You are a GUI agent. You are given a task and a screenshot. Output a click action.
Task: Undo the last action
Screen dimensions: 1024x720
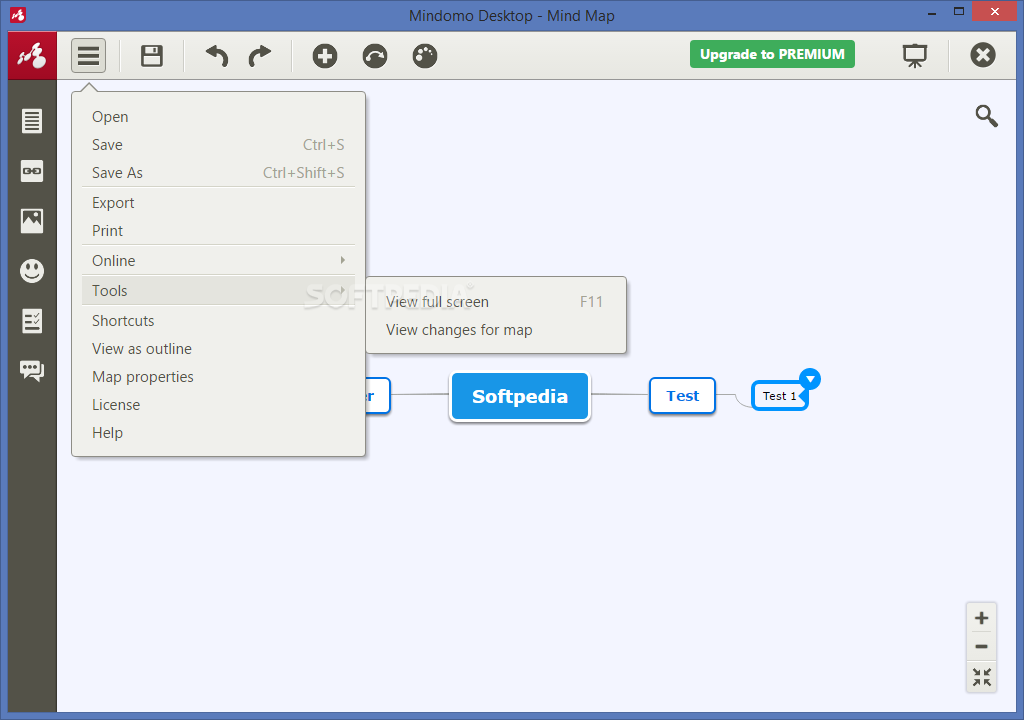coord(217,56)
